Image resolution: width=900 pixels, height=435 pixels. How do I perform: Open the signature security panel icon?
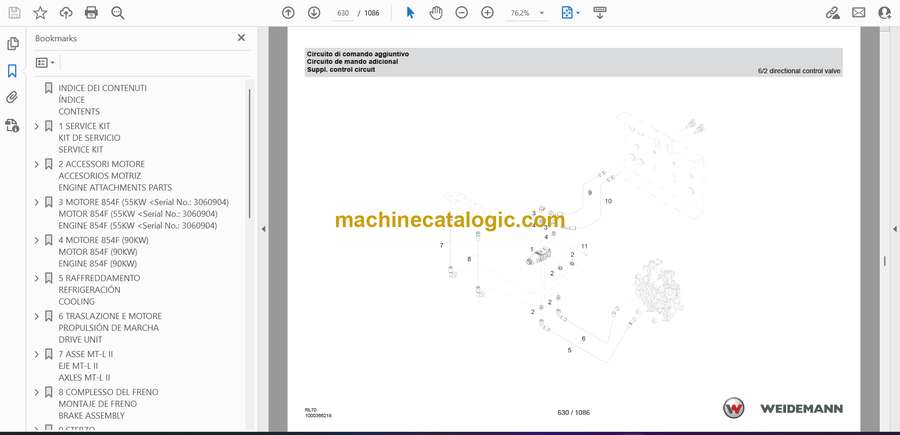[12, 125]
